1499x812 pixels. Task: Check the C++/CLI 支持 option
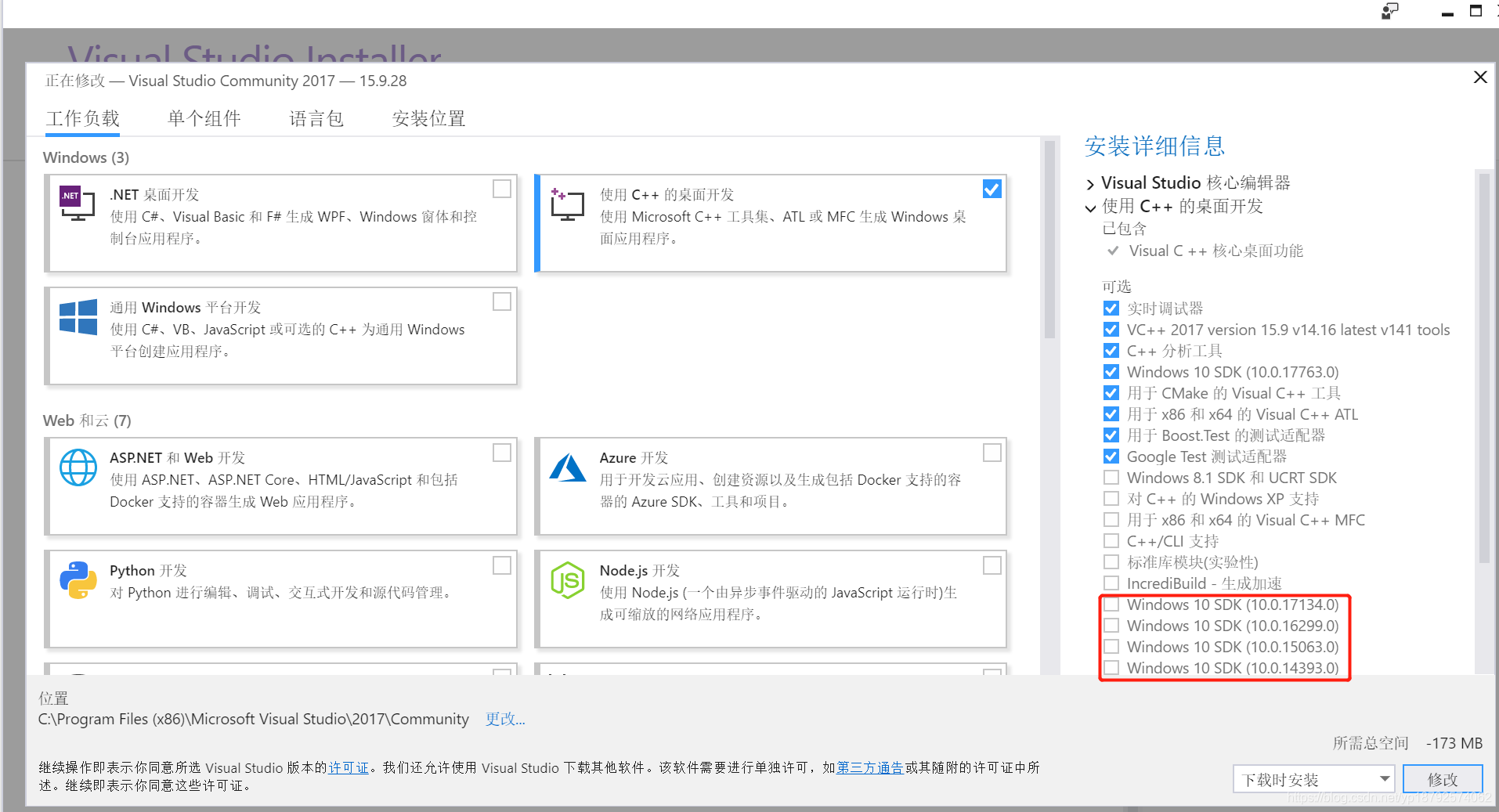coord(1111,540)
